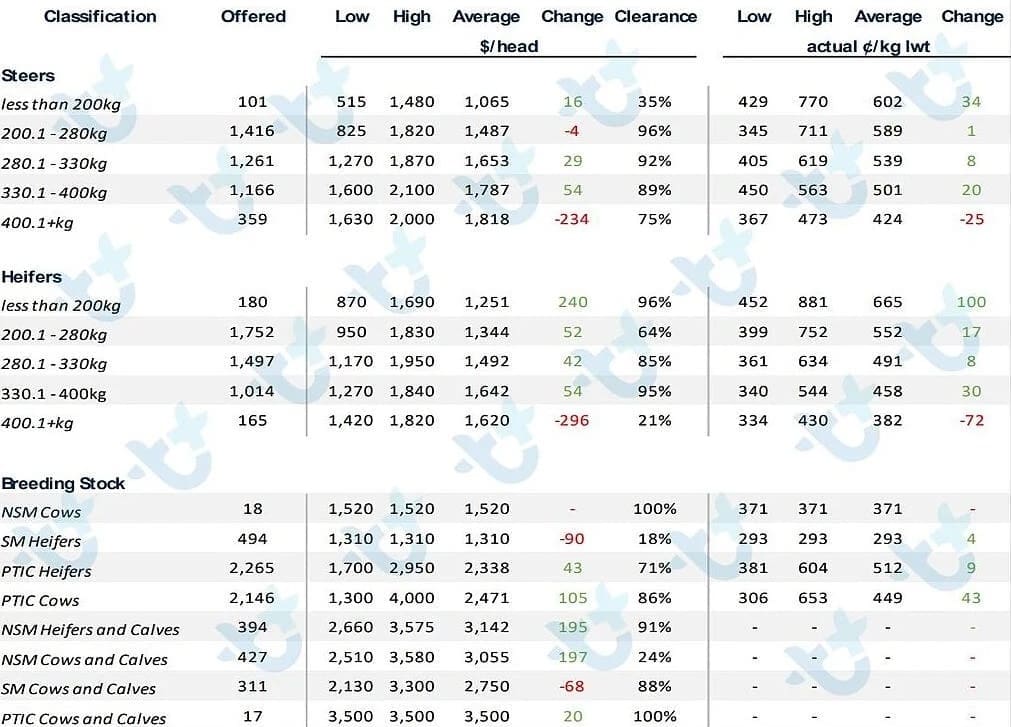Click the actual ¢/kg lwt unit label
Screen dimensions: 1011x727
(868, 46)
